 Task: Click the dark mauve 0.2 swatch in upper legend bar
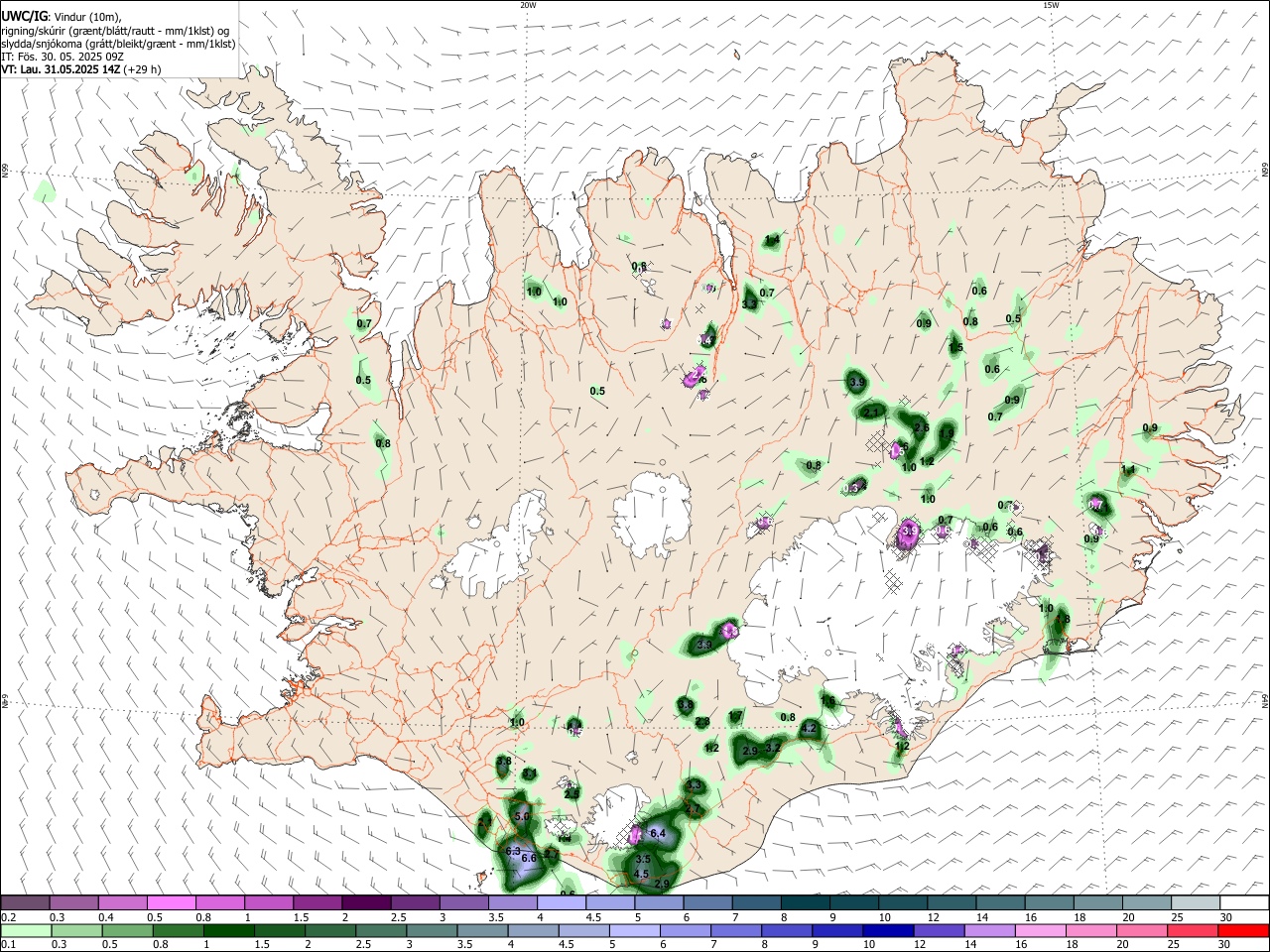(25, 903)
